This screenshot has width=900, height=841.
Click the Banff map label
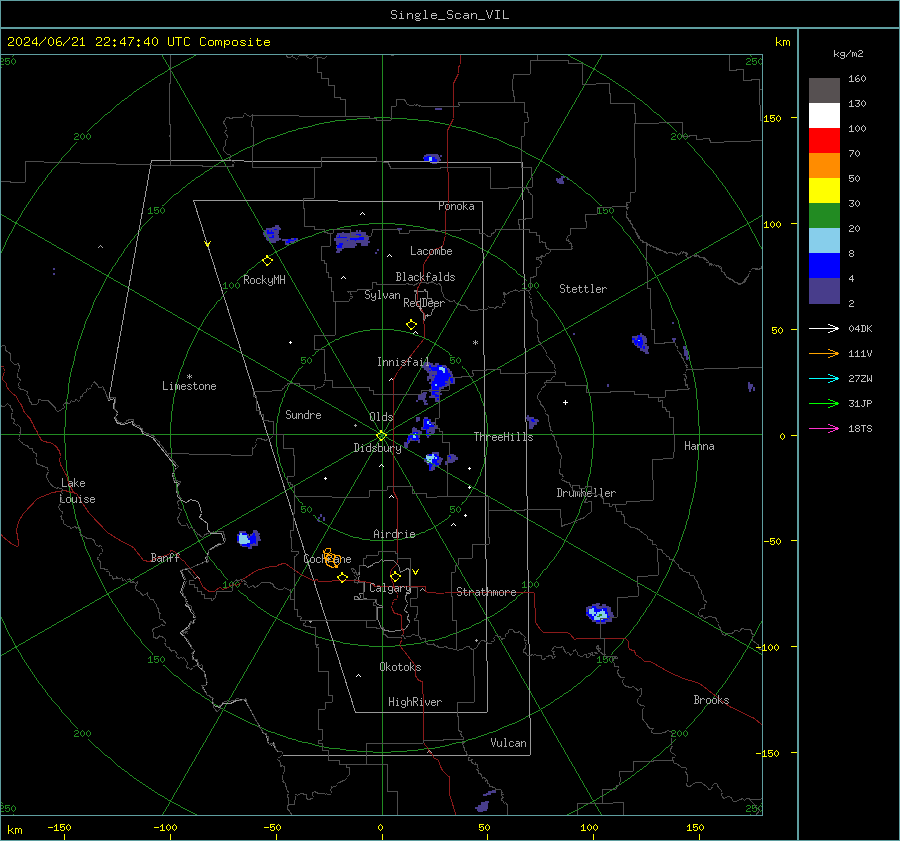click(165, 557)
